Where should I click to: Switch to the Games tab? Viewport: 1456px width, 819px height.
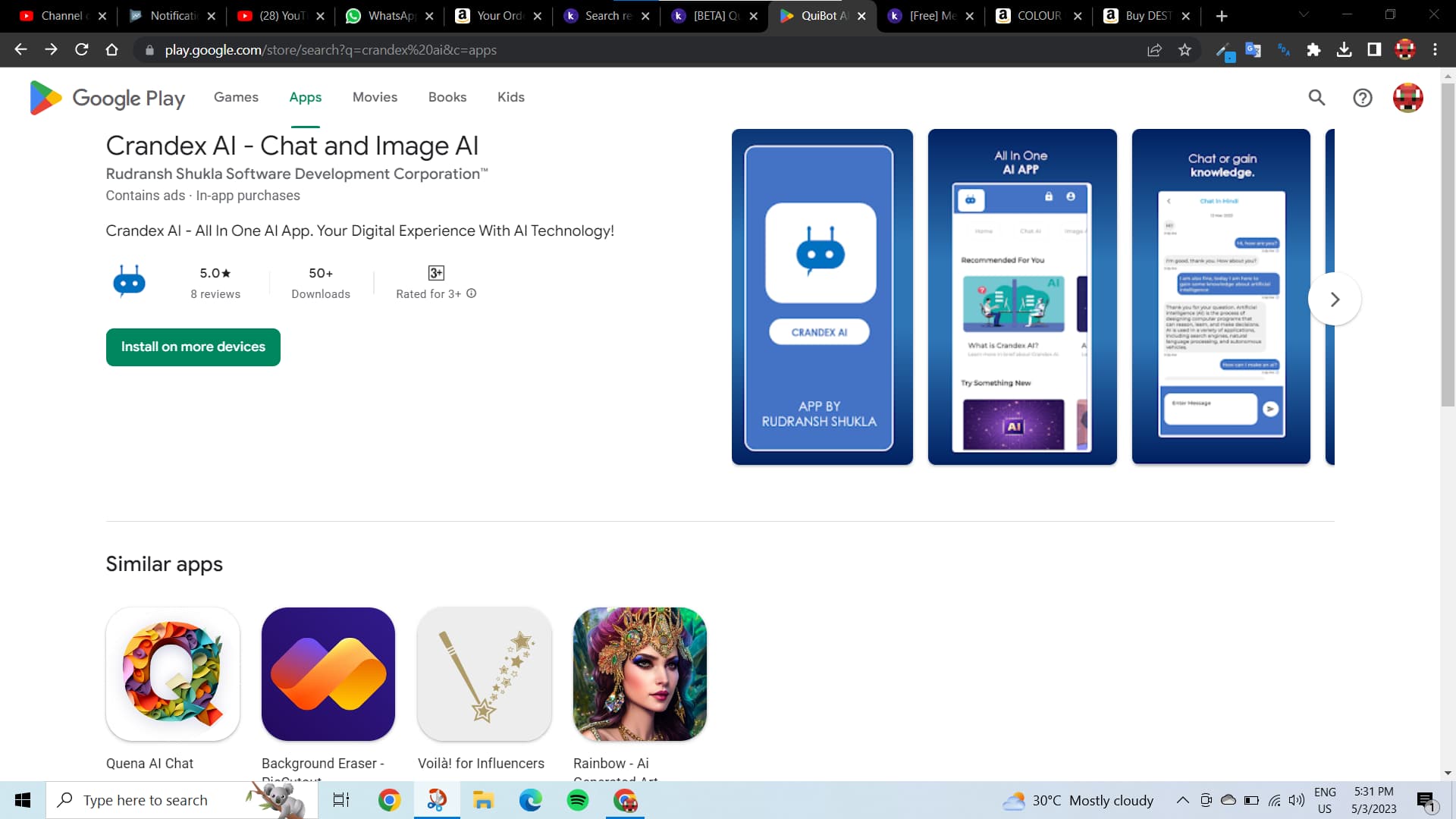tap(236, 97)
